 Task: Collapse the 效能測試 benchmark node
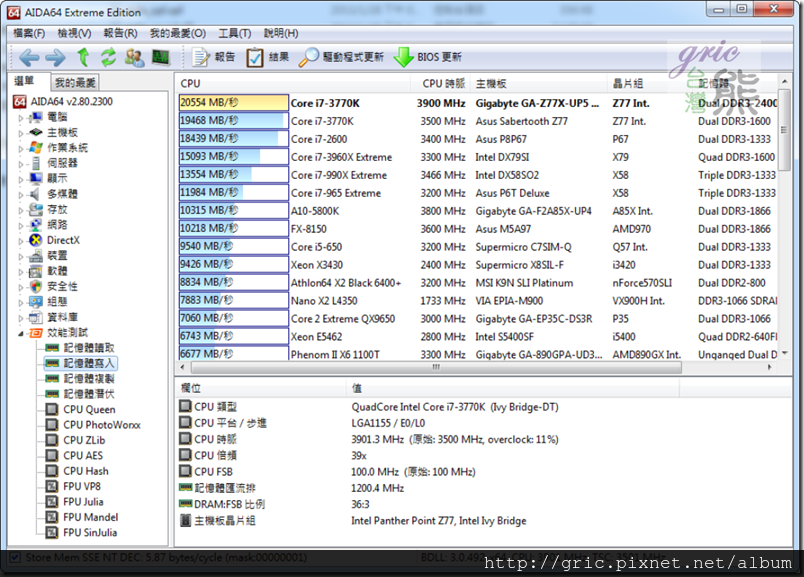[x=21, y=333]
